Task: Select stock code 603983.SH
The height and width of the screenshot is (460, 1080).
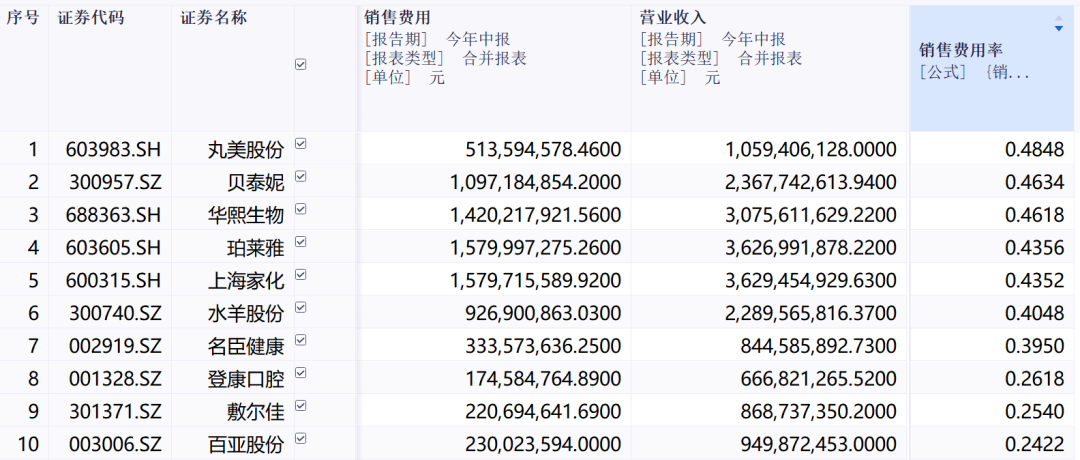Action: pos(114,149)
